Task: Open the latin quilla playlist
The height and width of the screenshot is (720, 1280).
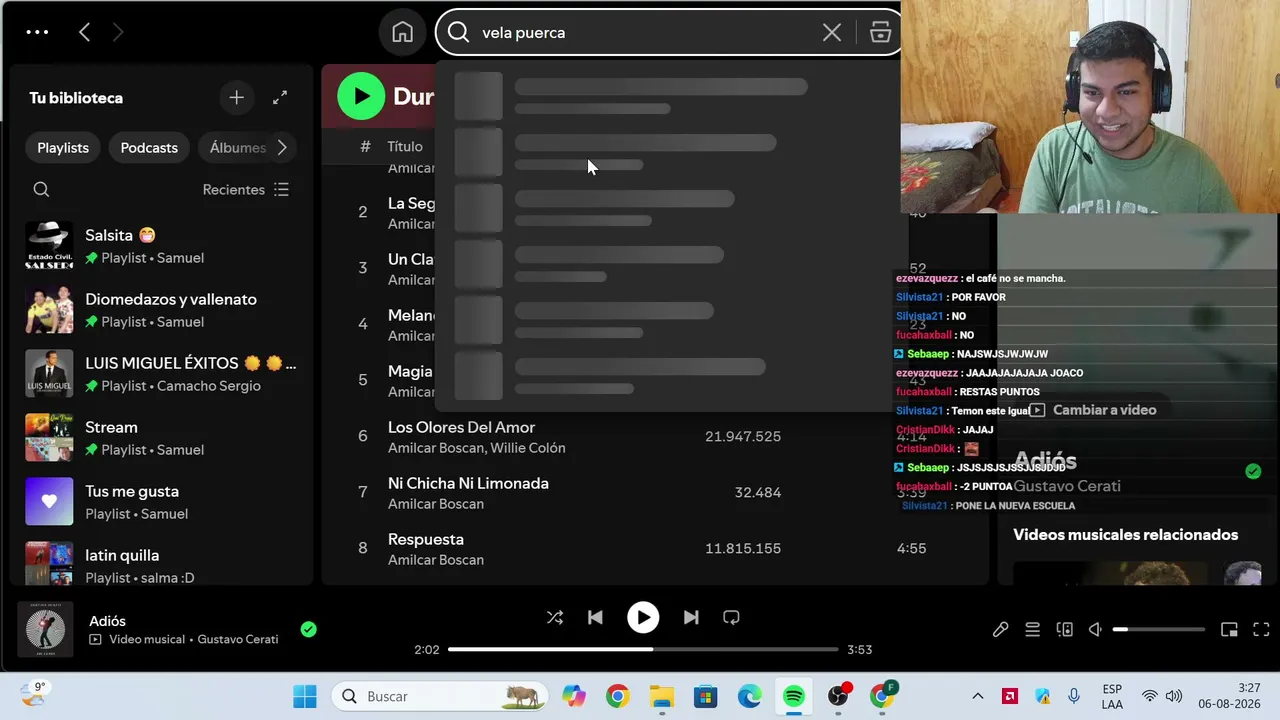Action: tap(160, 563)
